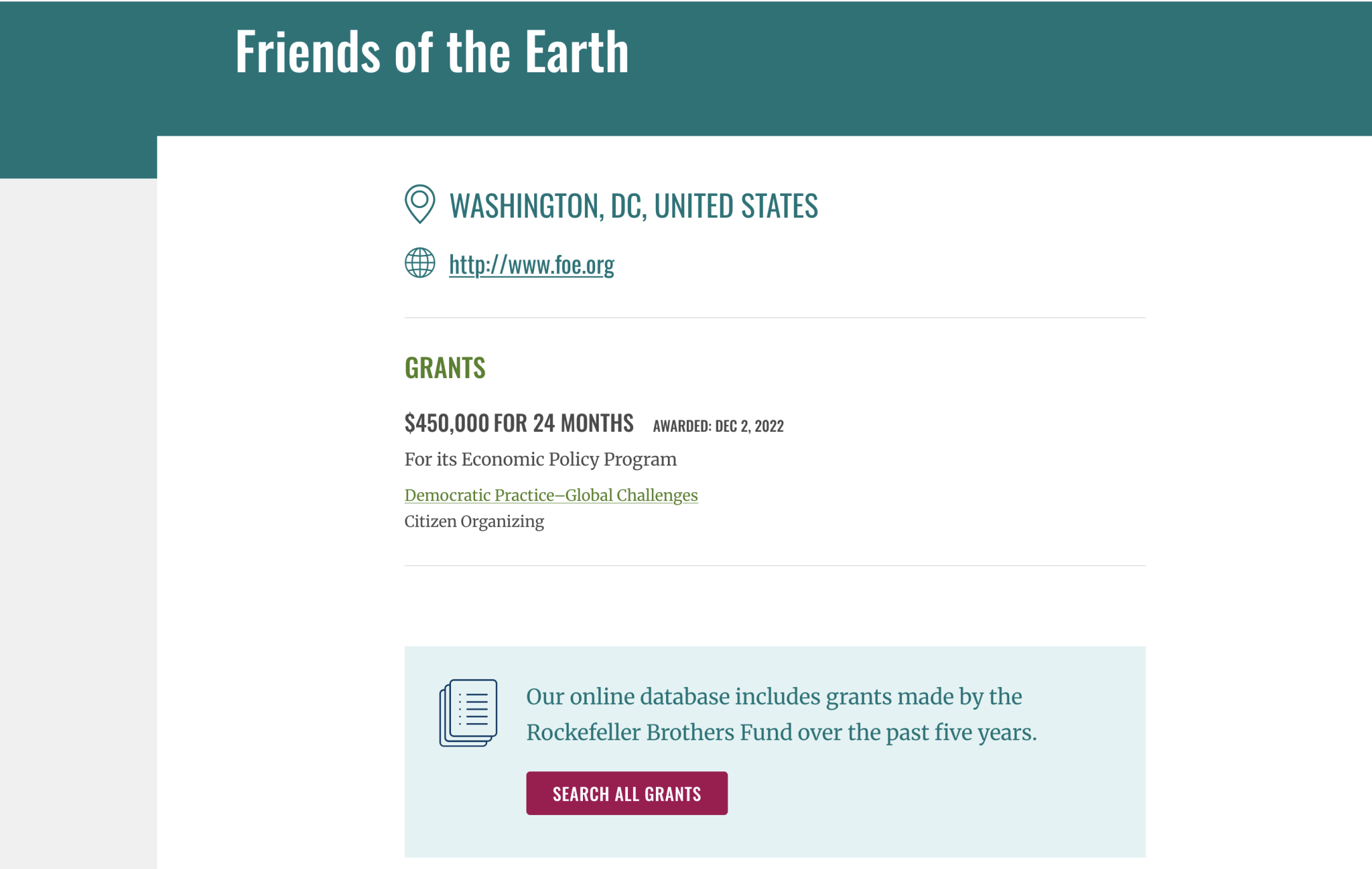This screenshot has height=869, width=1372.
Task: Click the Awarded: Dec 2, 2022 date
Action: click(x=719, y=426)
